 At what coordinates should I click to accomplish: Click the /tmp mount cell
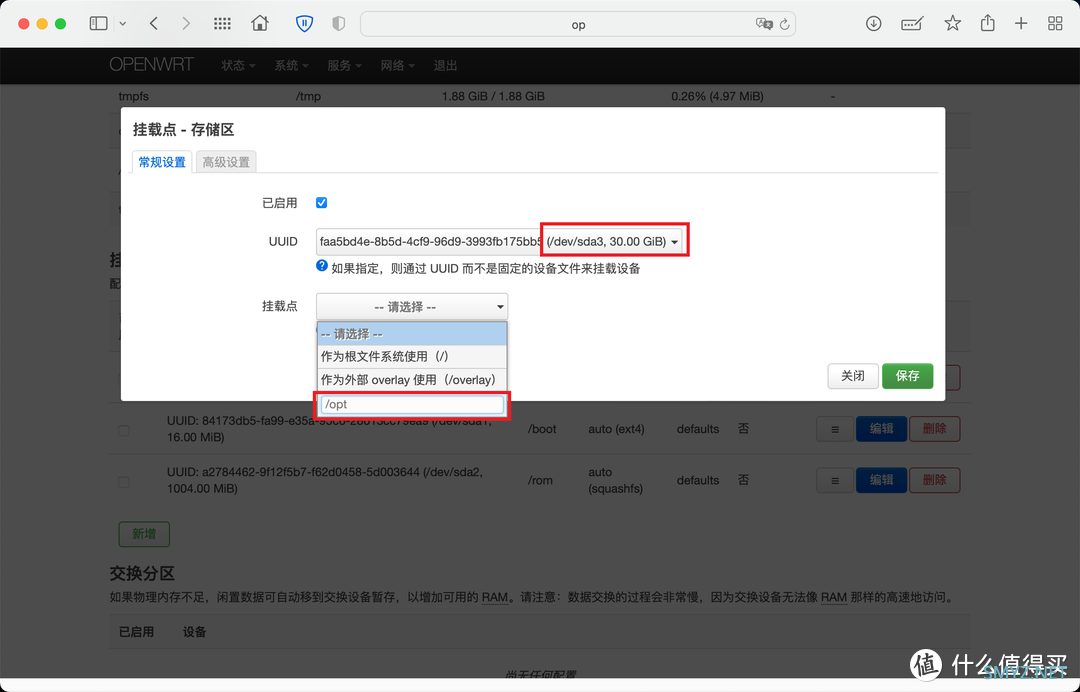click(x=308, y=96)
